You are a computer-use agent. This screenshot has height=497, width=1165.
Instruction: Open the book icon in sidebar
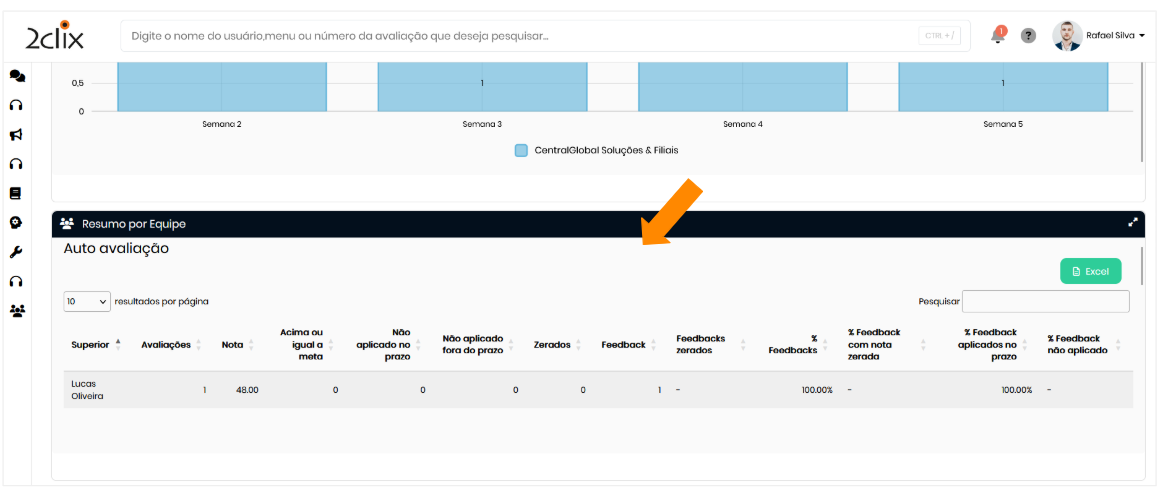pos(16,194)
